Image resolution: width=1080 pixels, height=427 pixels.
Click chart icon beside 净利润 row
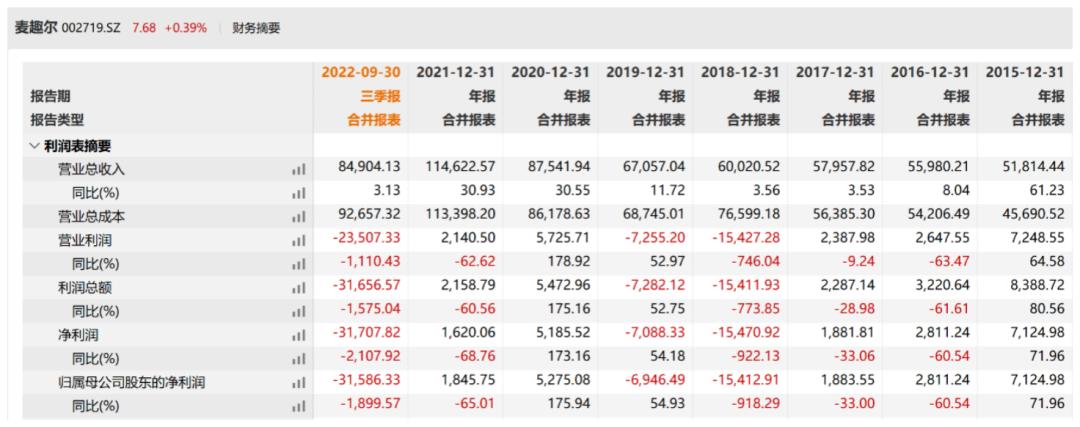(298, 336)
